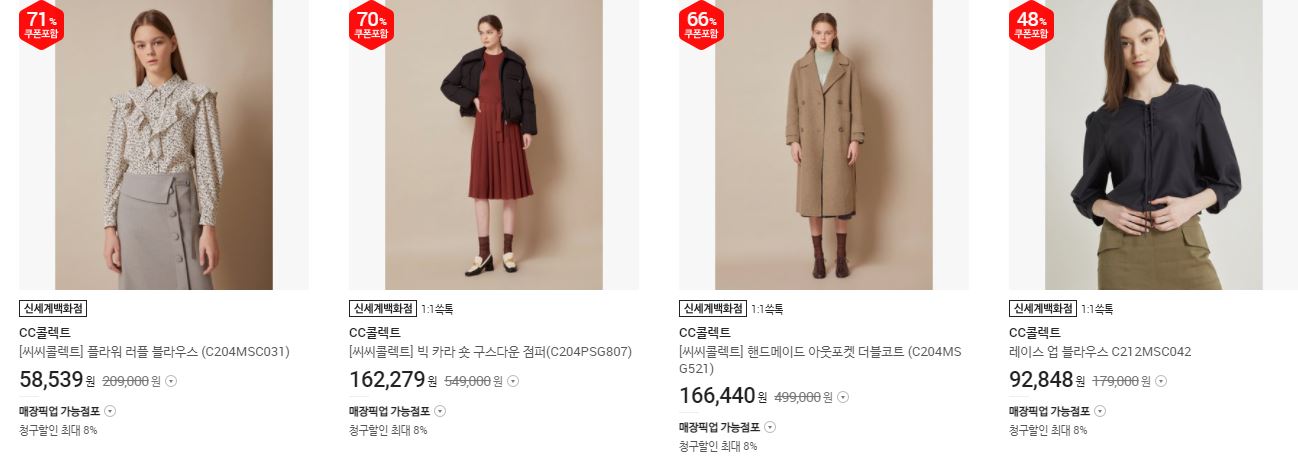Click the 71% coupon discount badge

click(41, 24)
